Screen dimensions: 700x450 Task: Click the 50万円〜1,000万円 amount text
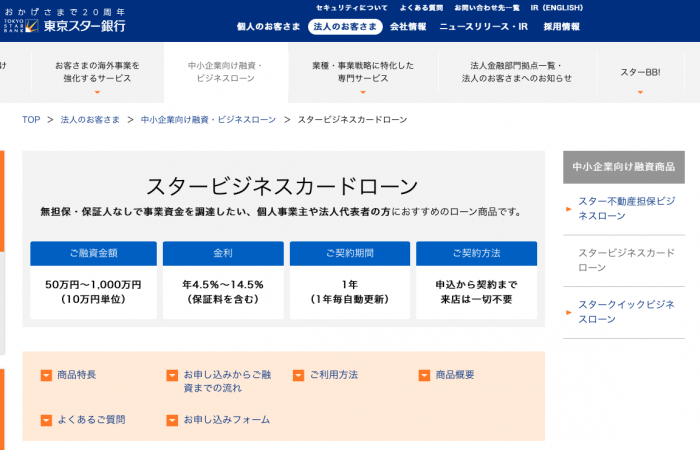point(93,285)
